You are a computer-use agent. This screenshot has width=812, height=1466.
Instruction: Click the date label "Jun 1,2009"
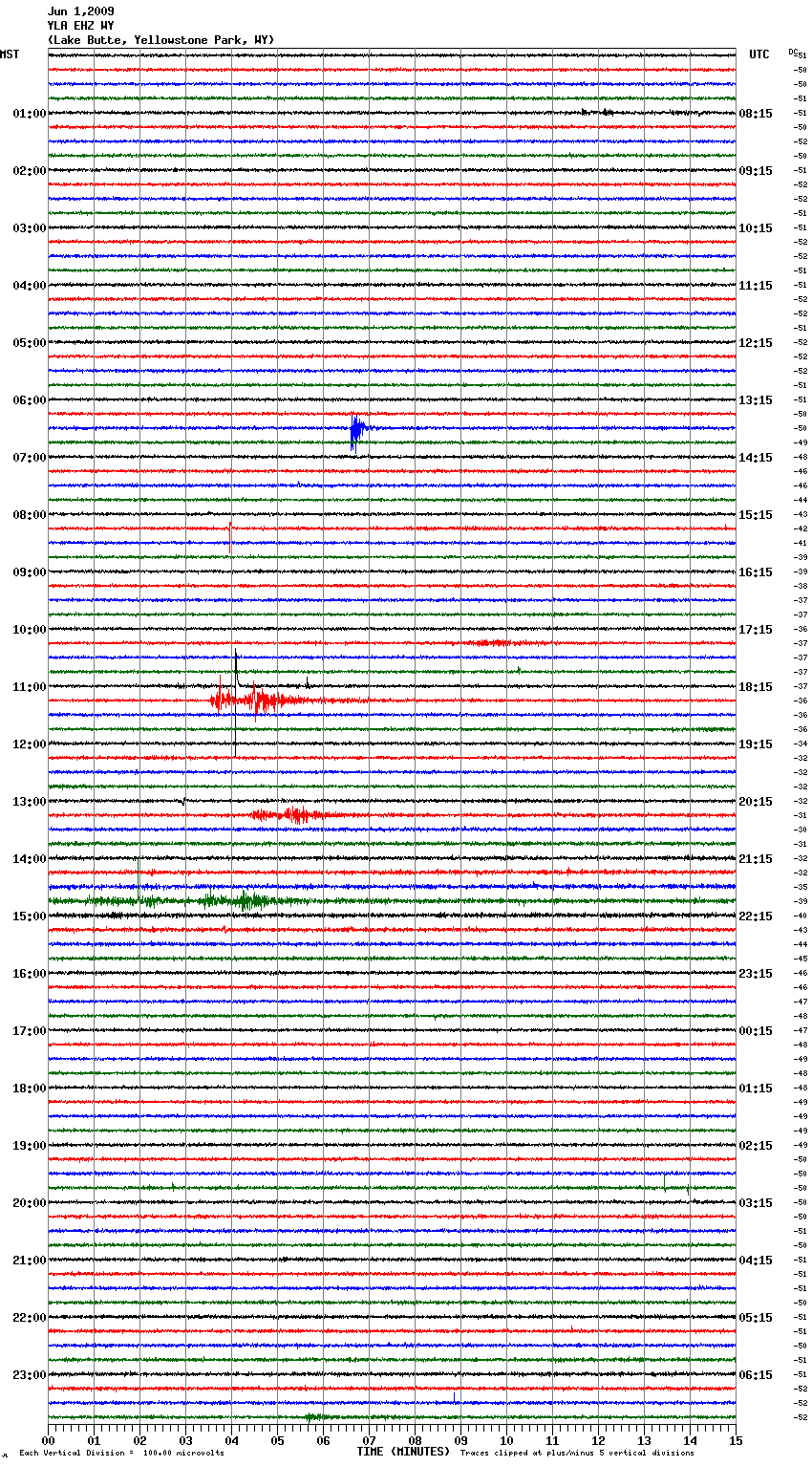80,11
